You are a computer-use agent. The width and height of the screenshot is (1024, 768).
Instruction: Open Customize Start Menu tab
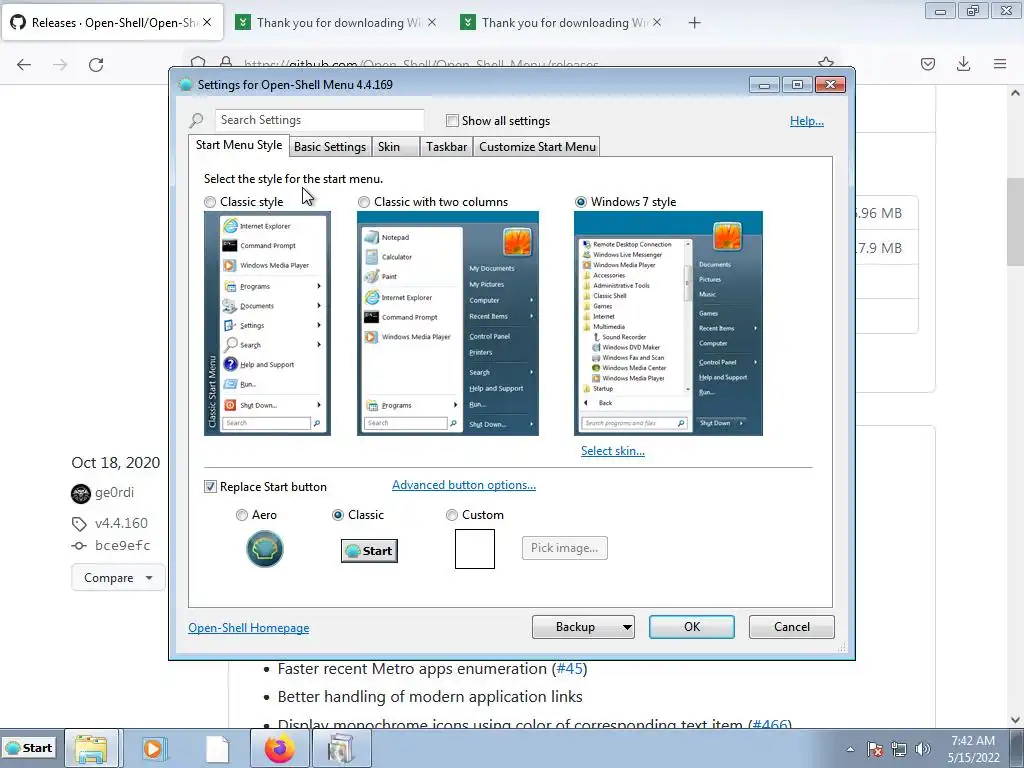[x=537, y=147]
